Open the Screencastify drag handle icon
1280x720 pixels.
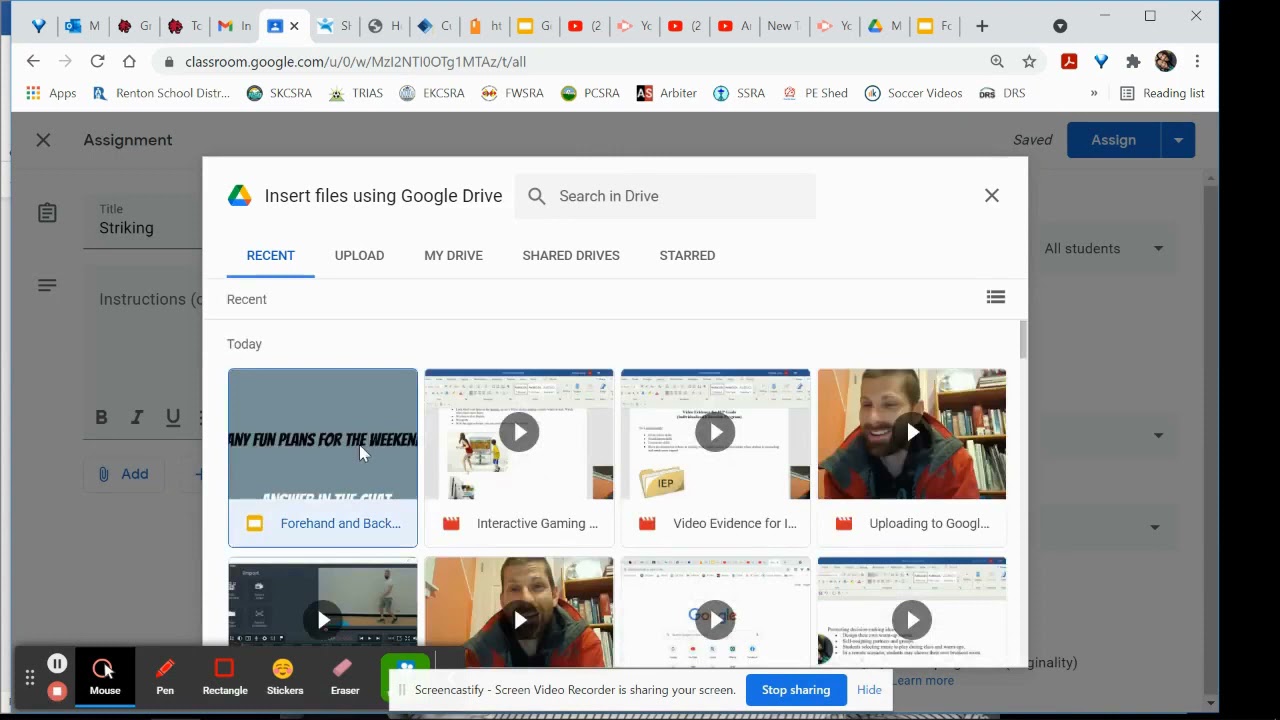click(x=29, y=678)
